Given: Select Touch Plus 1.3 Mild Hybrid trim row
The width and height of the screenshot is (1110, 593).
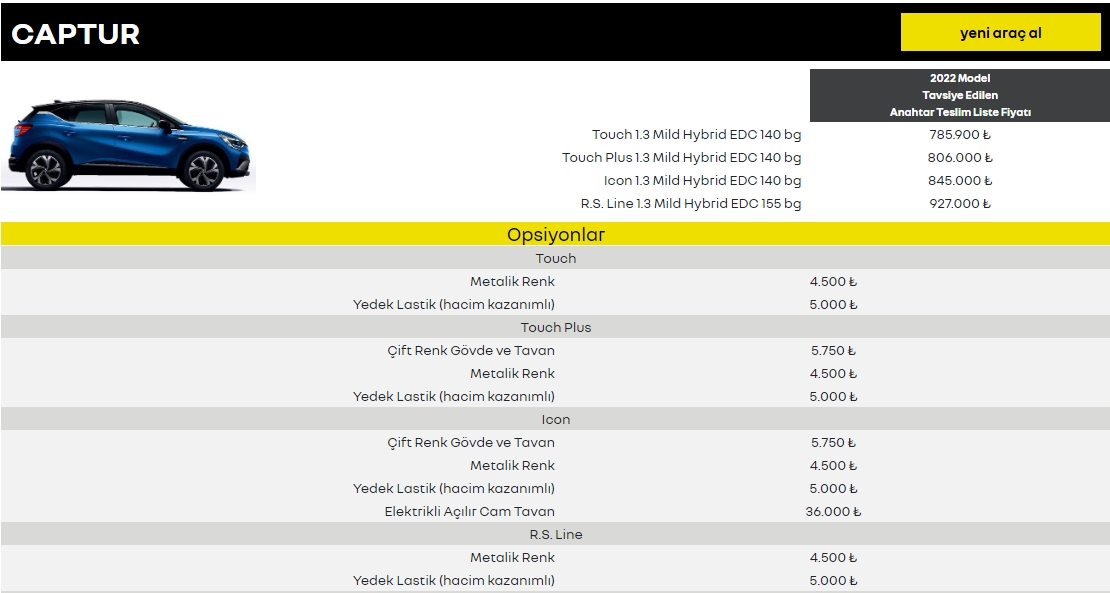Looking at the screenshot, I should point(681,158).
